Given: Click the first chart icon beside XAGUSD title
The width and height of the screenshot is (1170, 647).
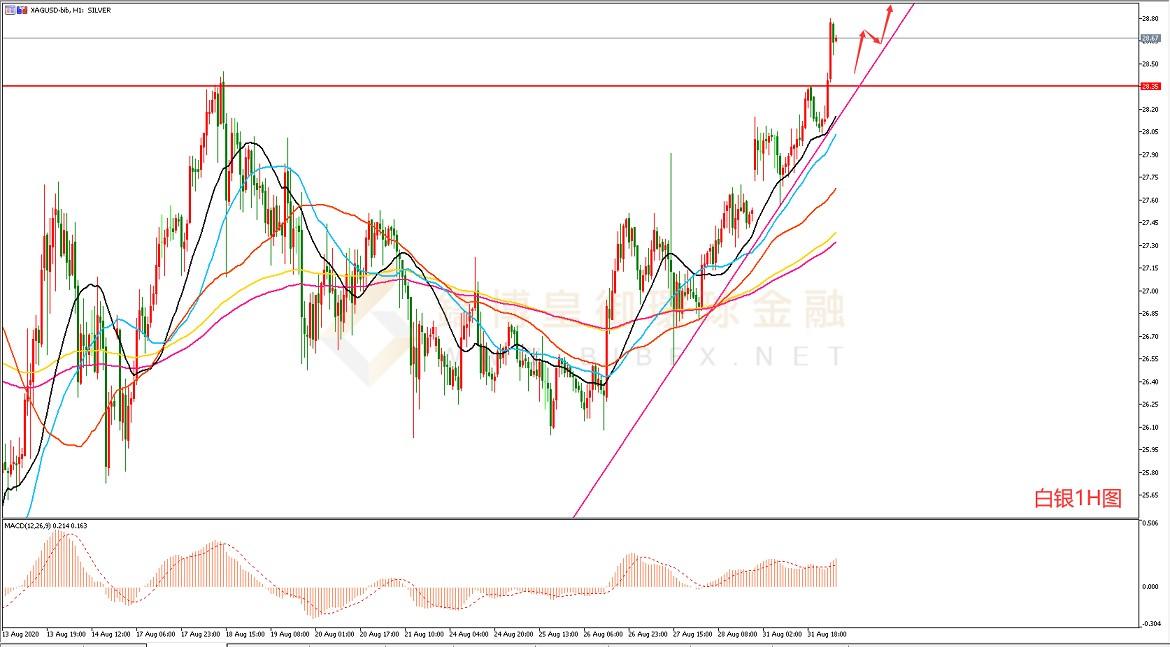Looking at the screenshot, I should click(8, 9).
